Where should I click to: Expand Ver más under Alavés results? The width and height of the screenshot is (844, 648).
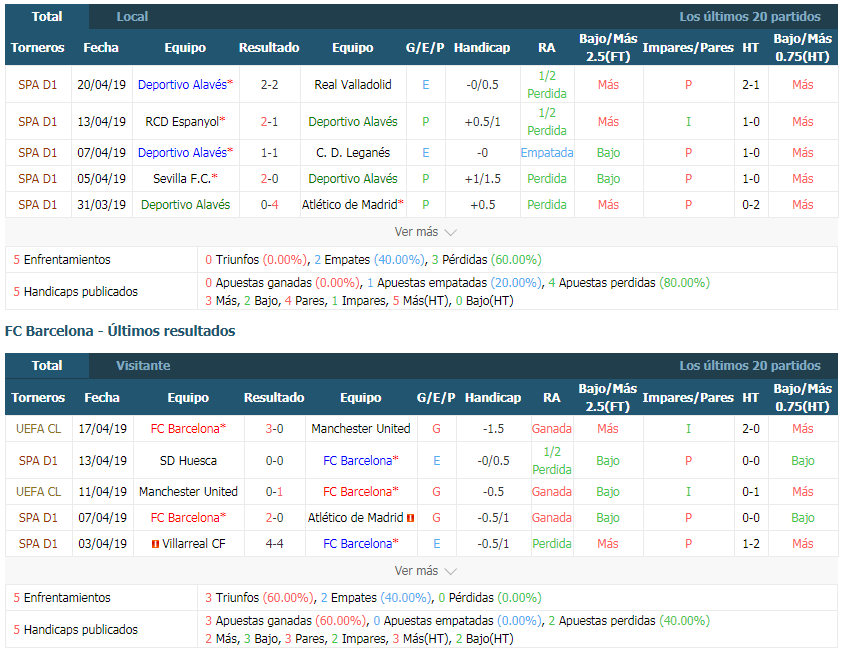425,232
